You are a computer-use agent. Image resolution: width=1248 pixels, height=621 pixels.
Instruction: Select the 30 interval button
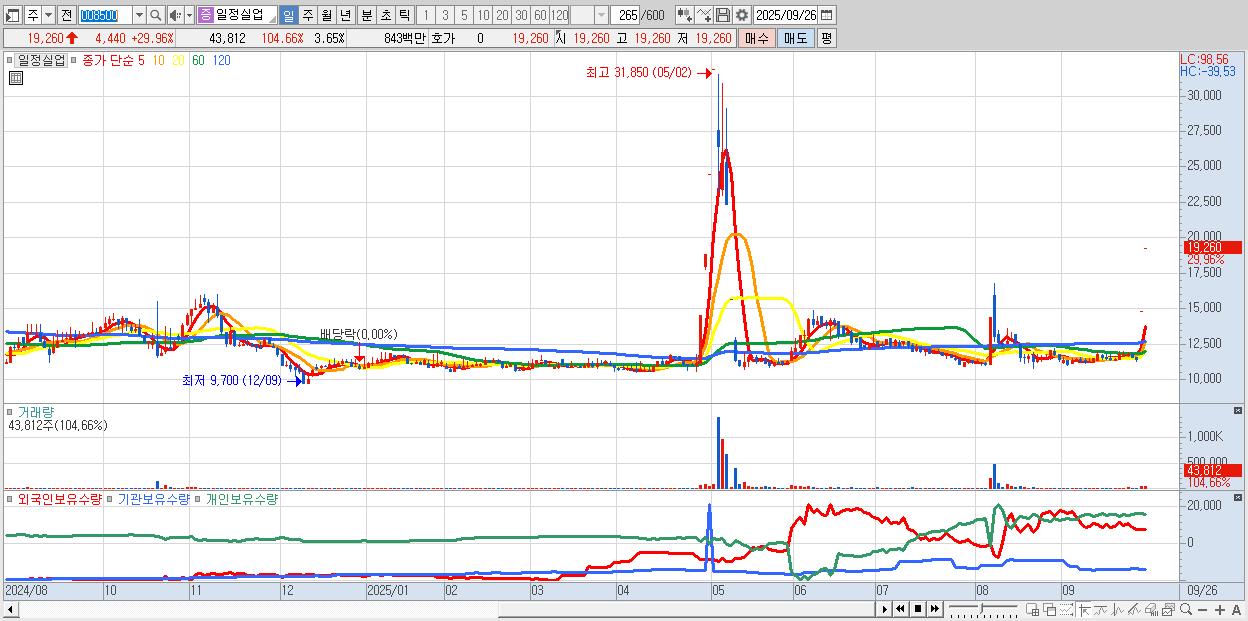(521, 15)
